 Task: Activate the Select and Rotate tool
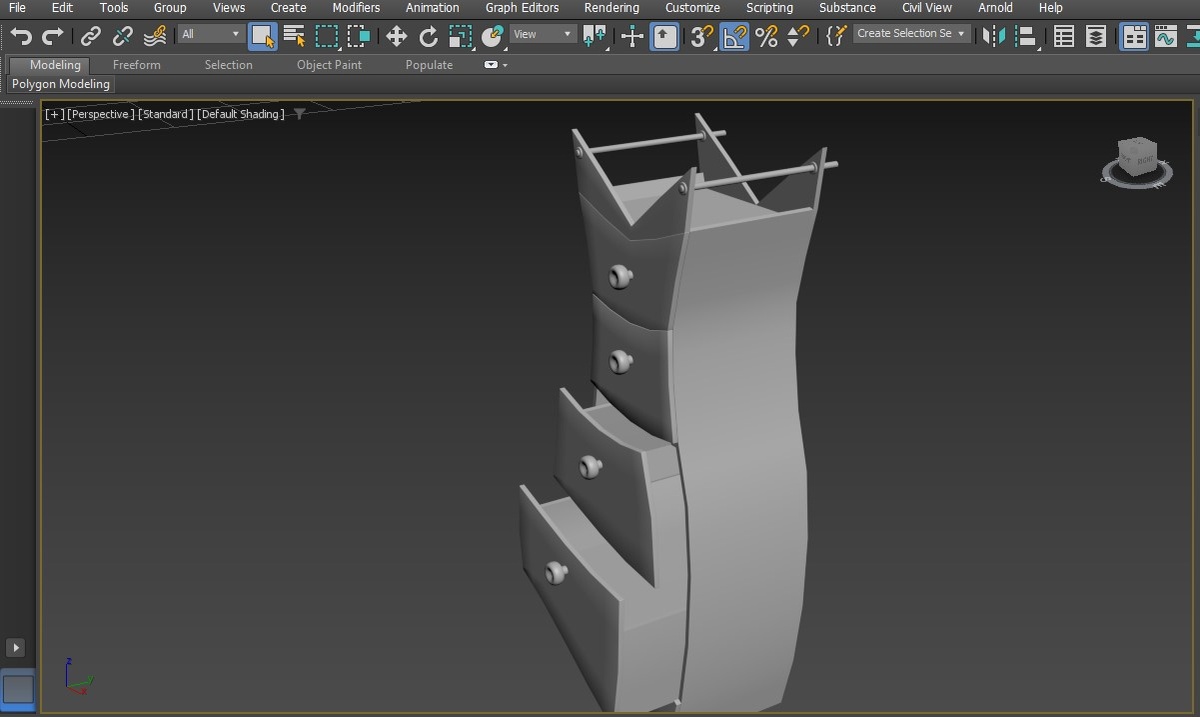428,37
